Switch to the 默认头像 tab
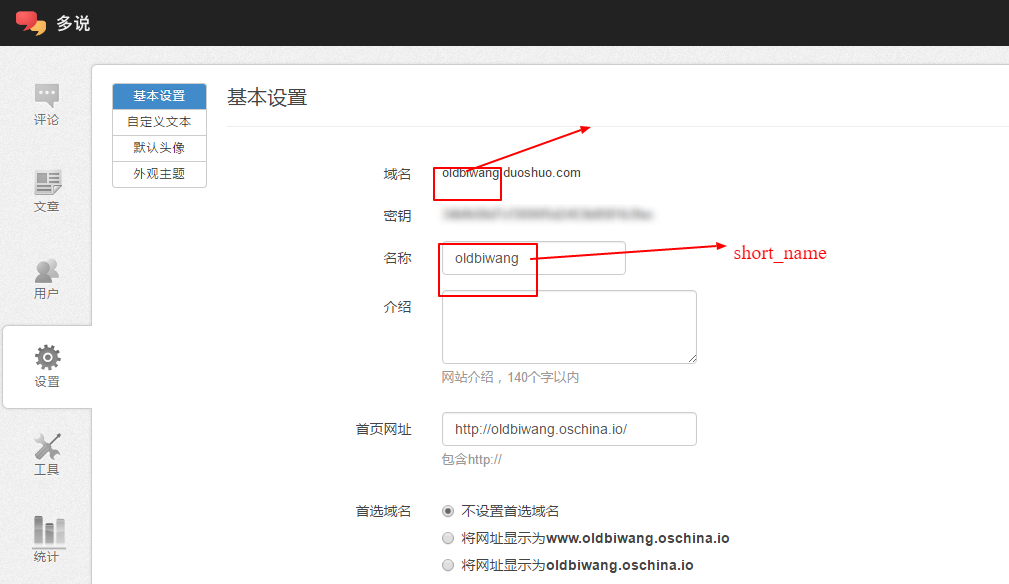The width and height of the screenshot is (1009, 584). [160, 148]
